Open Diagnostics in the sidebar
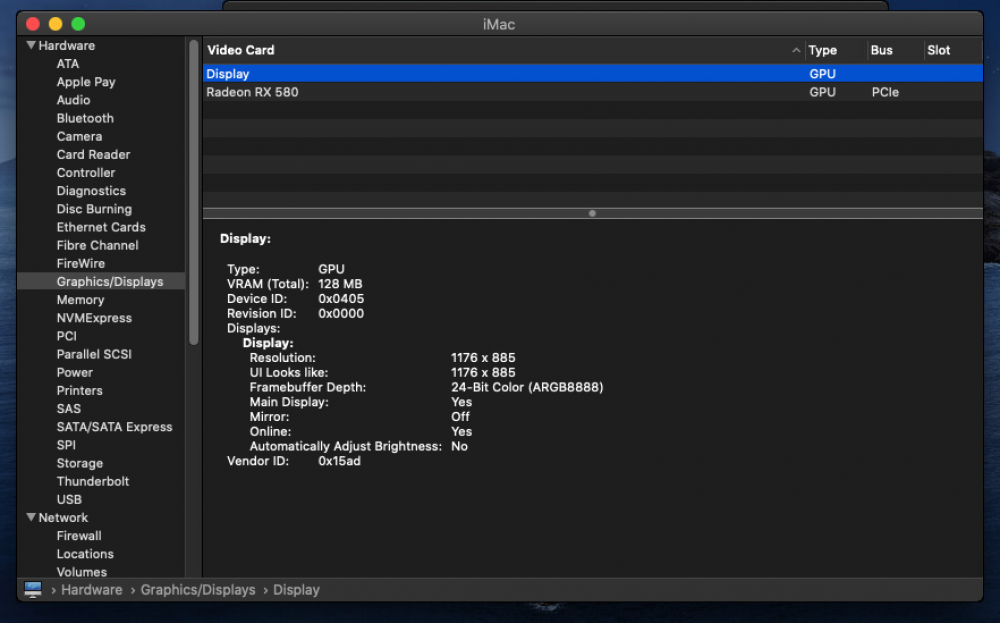This screenshot has width=1000, height=623. [91, 191]
